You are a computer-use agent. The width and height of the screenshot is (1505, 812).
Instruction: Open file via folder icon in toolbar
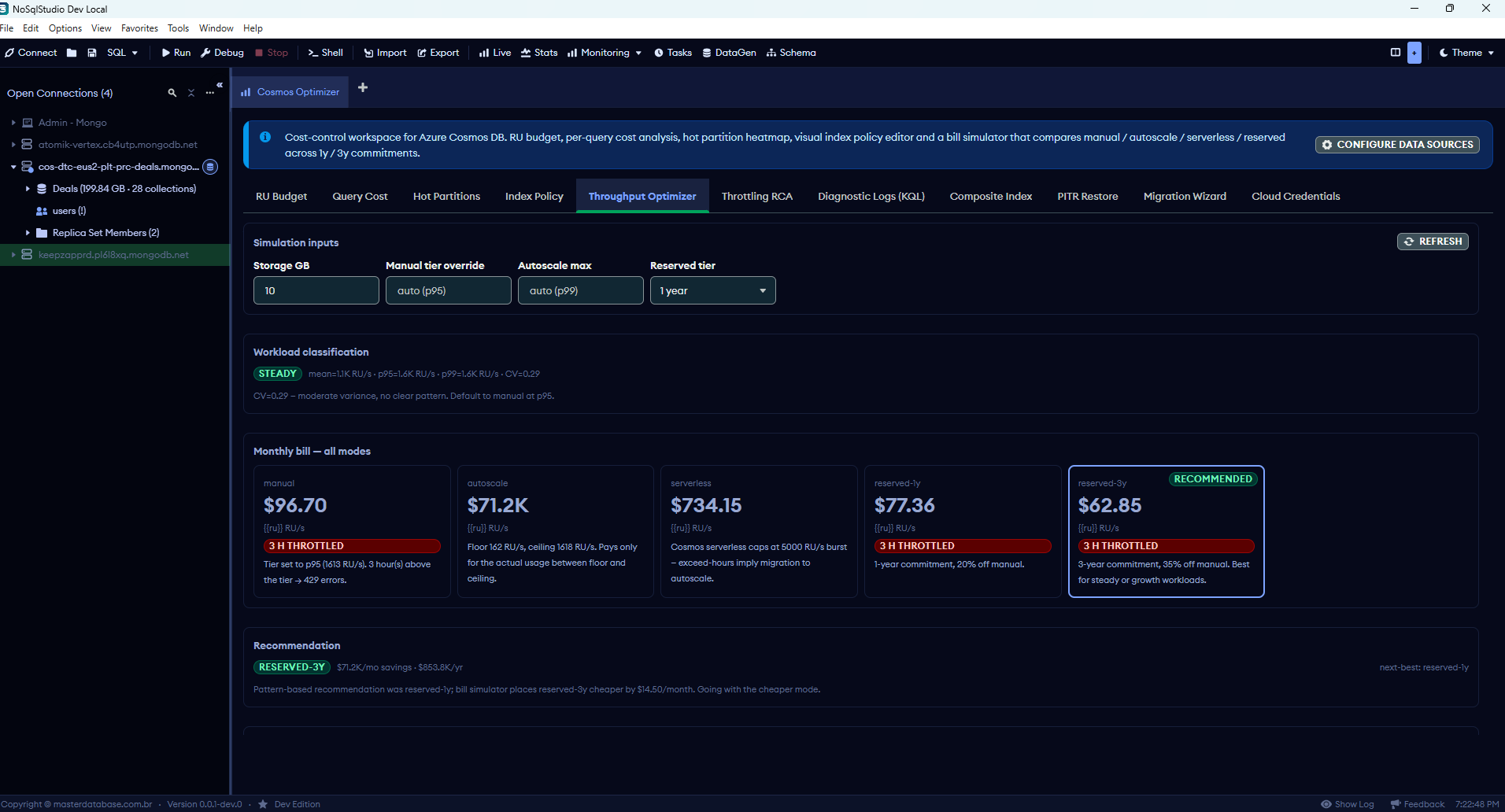pyautogui.click(x=72, y=53)
